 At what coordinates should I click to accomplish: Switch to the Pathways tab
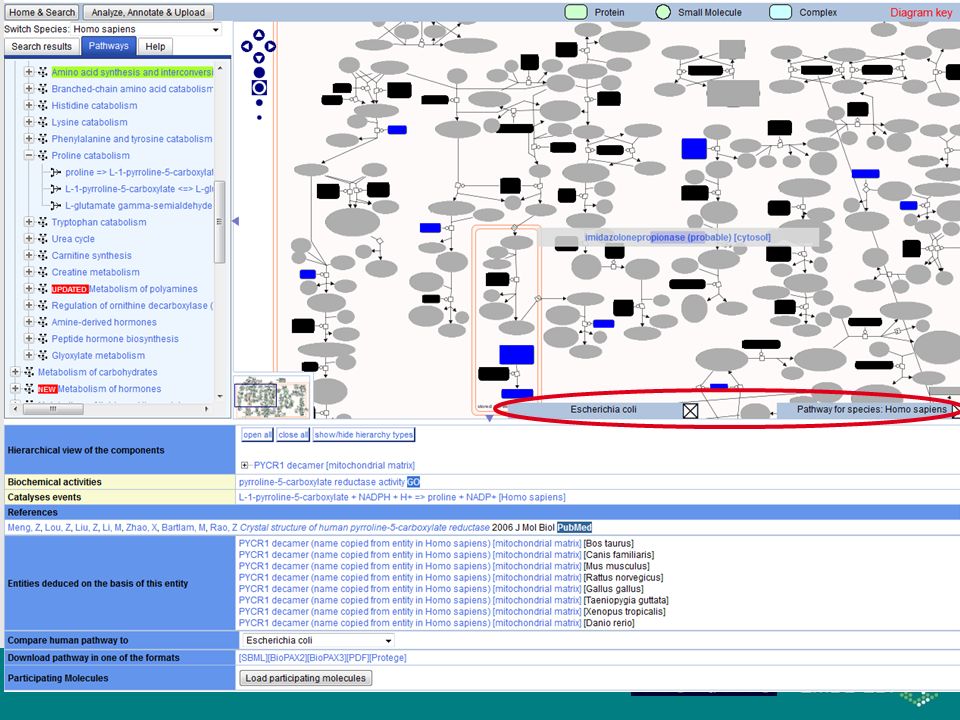pyautogui.click(x=108, y=46)
